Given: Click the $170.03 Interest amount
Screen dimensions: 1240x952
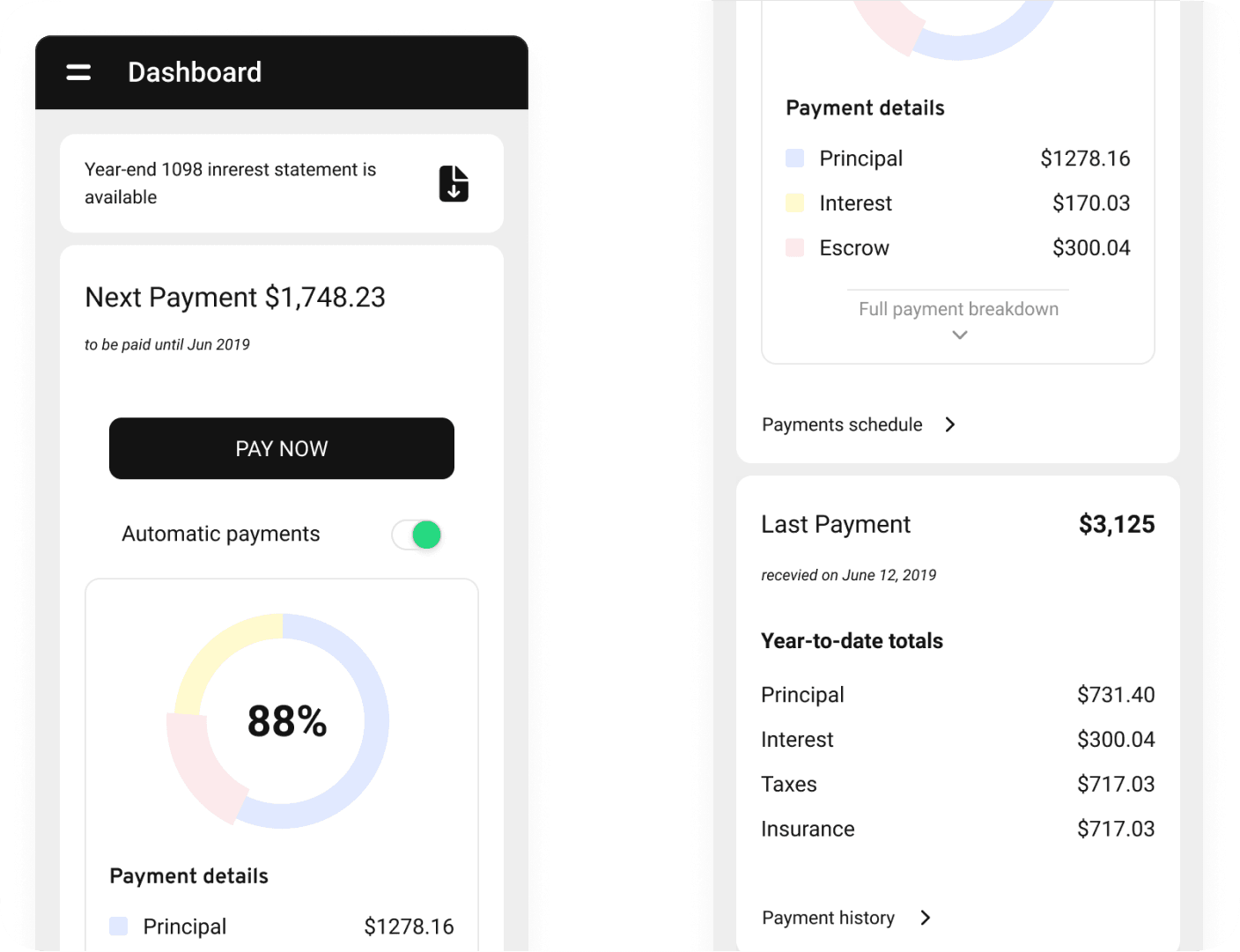Looking at the screenshot, I should [x=1091, y=203].
